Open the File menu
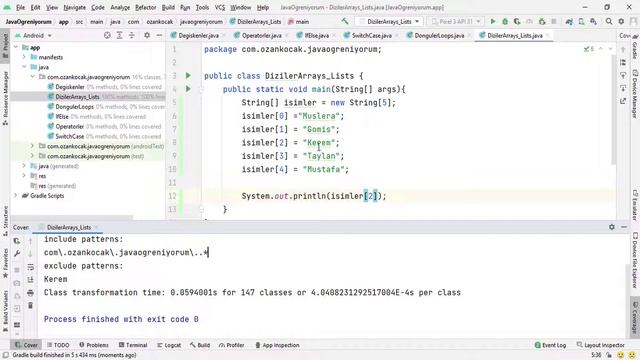The width and height of the screenshot is (640, 360). coord(20,7)
